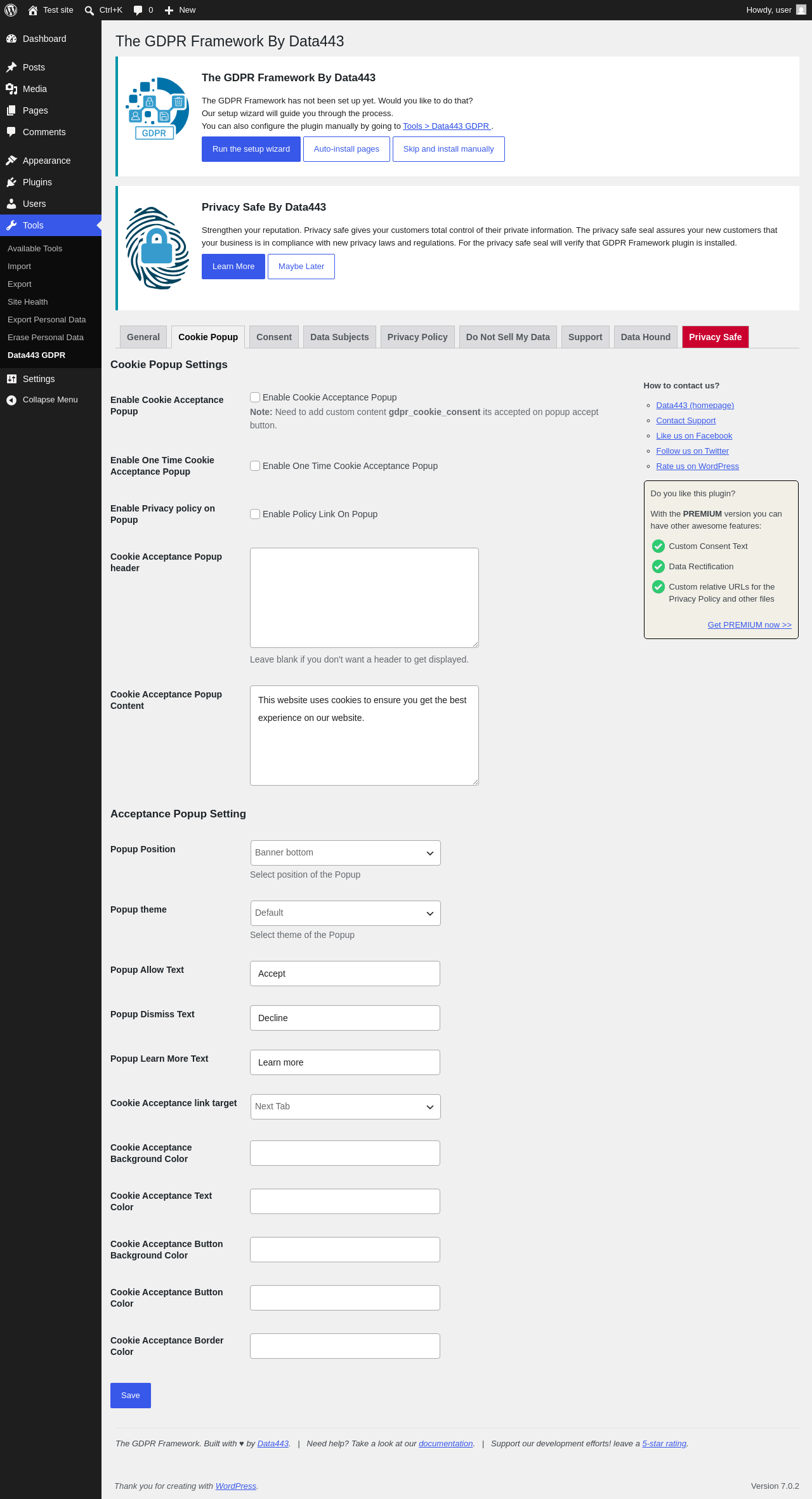Screen dimensions: 812x1499
Task: Click the Plugins plug icon
Action: (x=11, y=182)
